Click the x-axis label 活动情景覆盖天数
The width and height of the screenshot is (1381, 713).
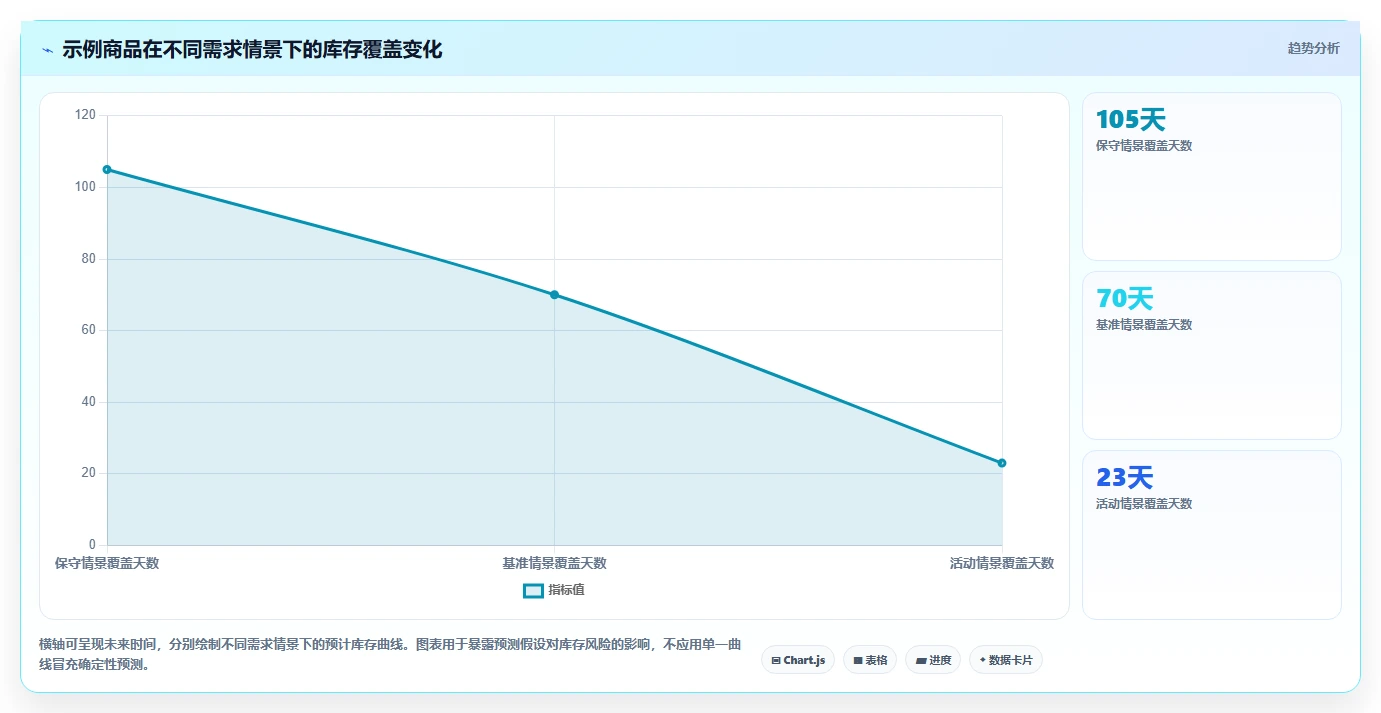coord(1002,563)
